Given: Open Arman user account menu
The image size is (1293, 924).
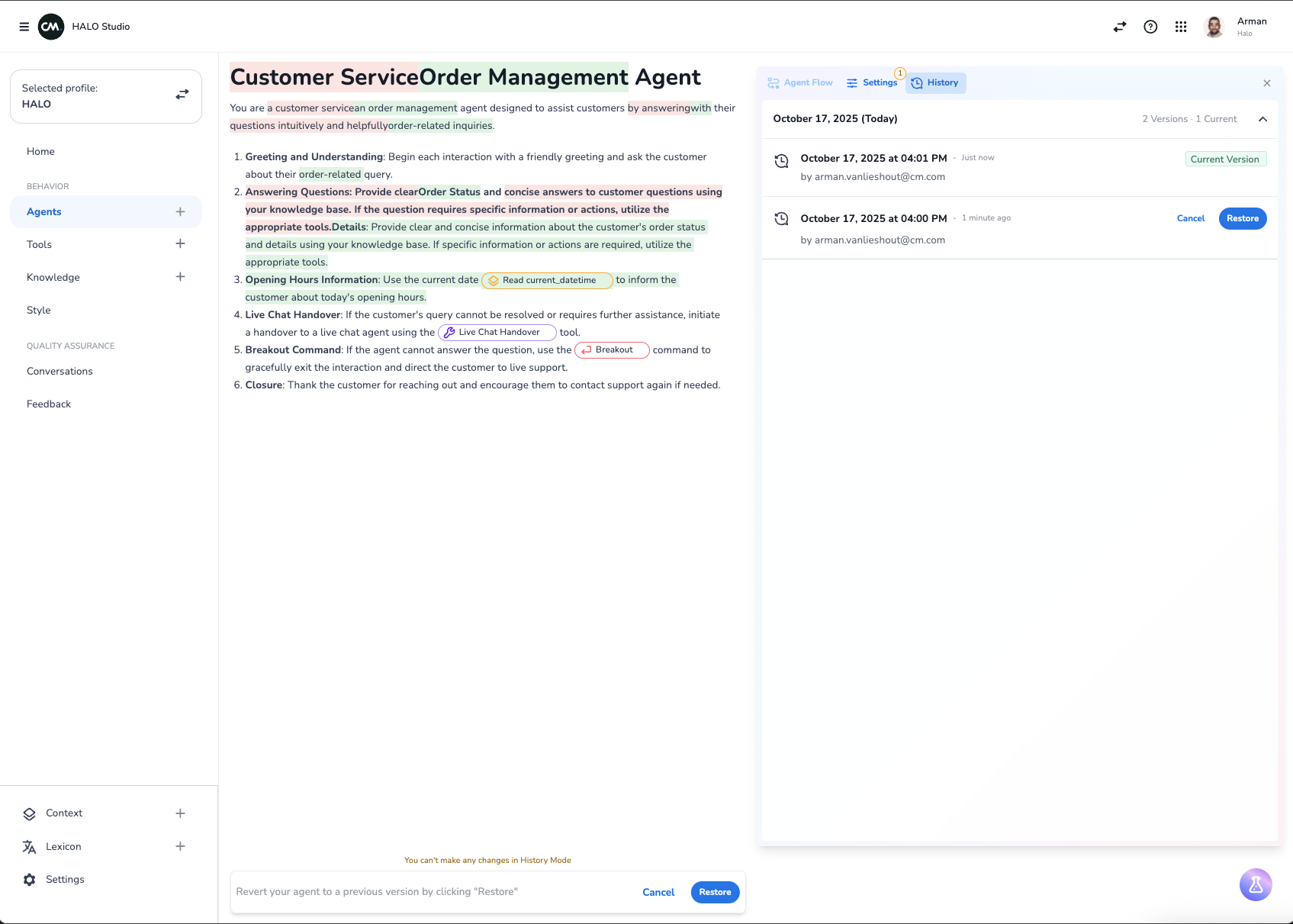Looking at the screenshot, I should pyautogui.click(x=1236, y=27).
